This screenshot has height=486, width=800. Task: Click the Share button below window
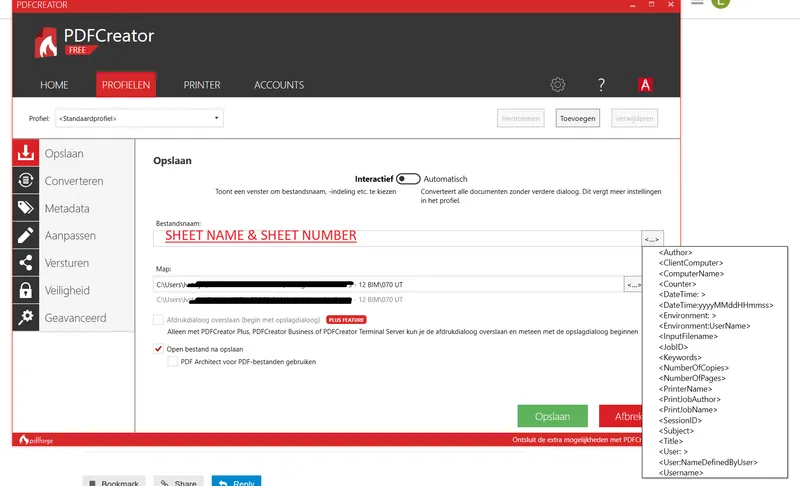click(179, 482)
